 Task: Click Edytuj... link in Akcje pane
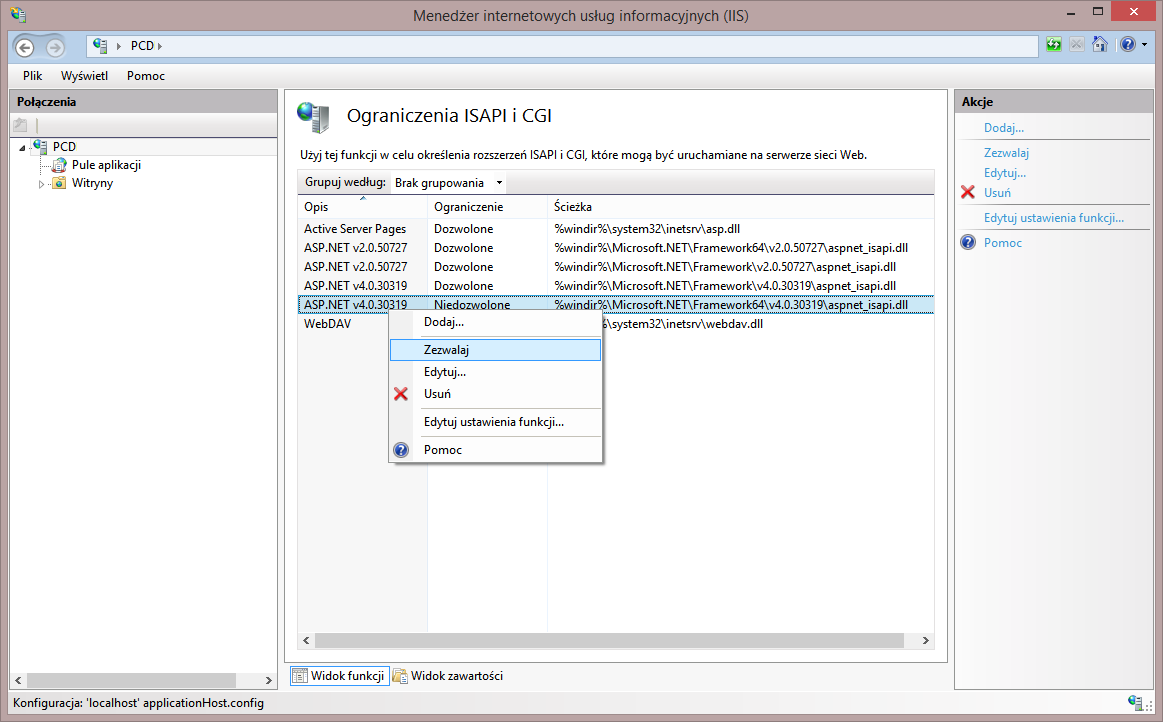pos(1005,173)
